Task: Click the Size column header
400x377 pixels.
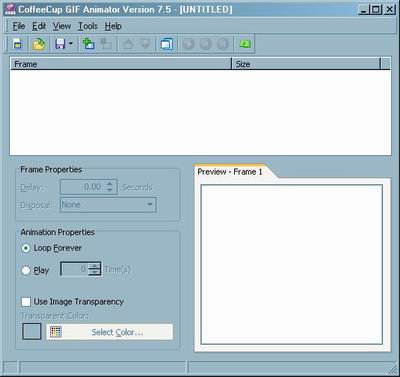Action: coord(306,64)
